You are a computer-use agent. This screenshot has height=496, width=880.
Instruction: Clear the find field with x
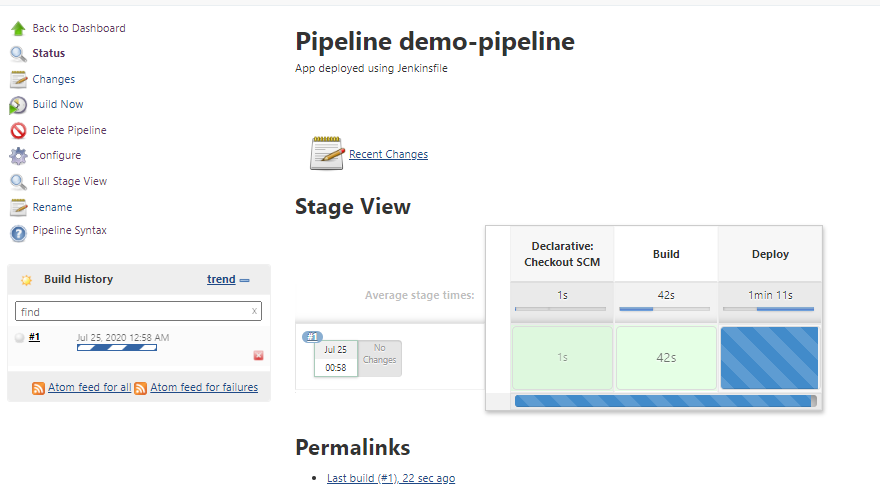coord(254,312)
